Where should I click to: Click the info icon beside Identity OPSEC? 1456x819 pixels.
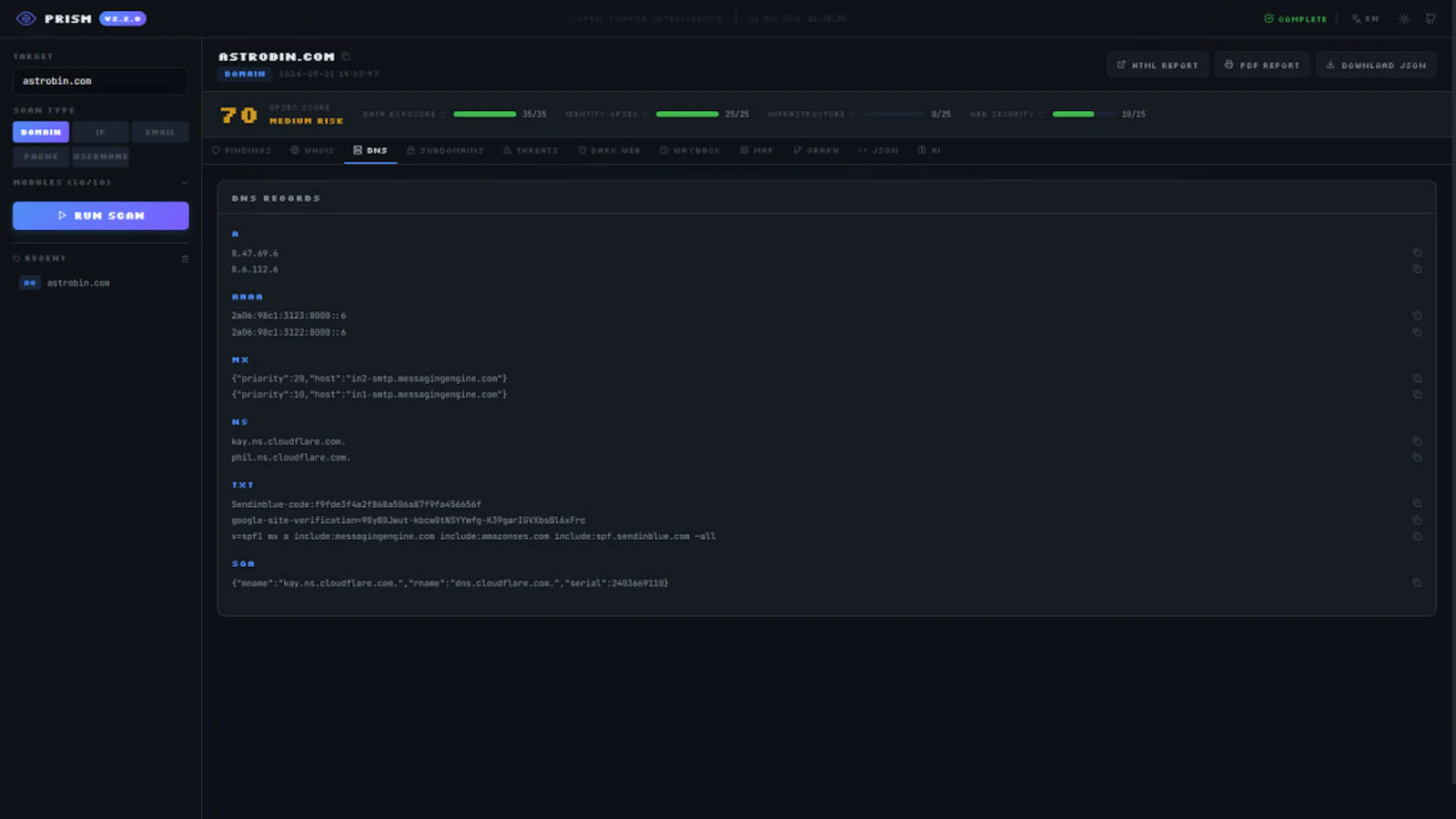(645, 115)
